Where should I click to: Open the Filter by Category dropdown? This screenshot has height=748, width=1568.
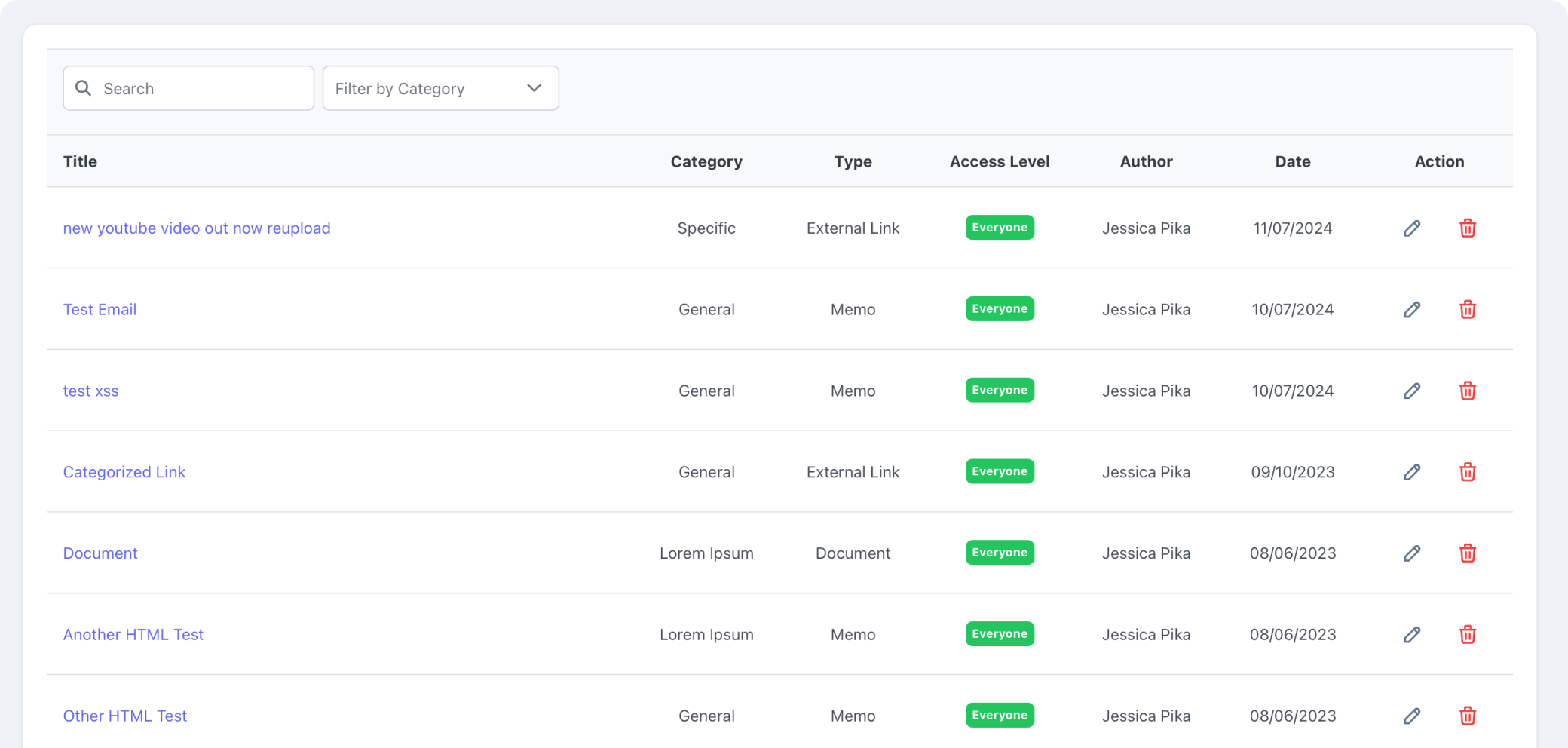coord(441,88)
